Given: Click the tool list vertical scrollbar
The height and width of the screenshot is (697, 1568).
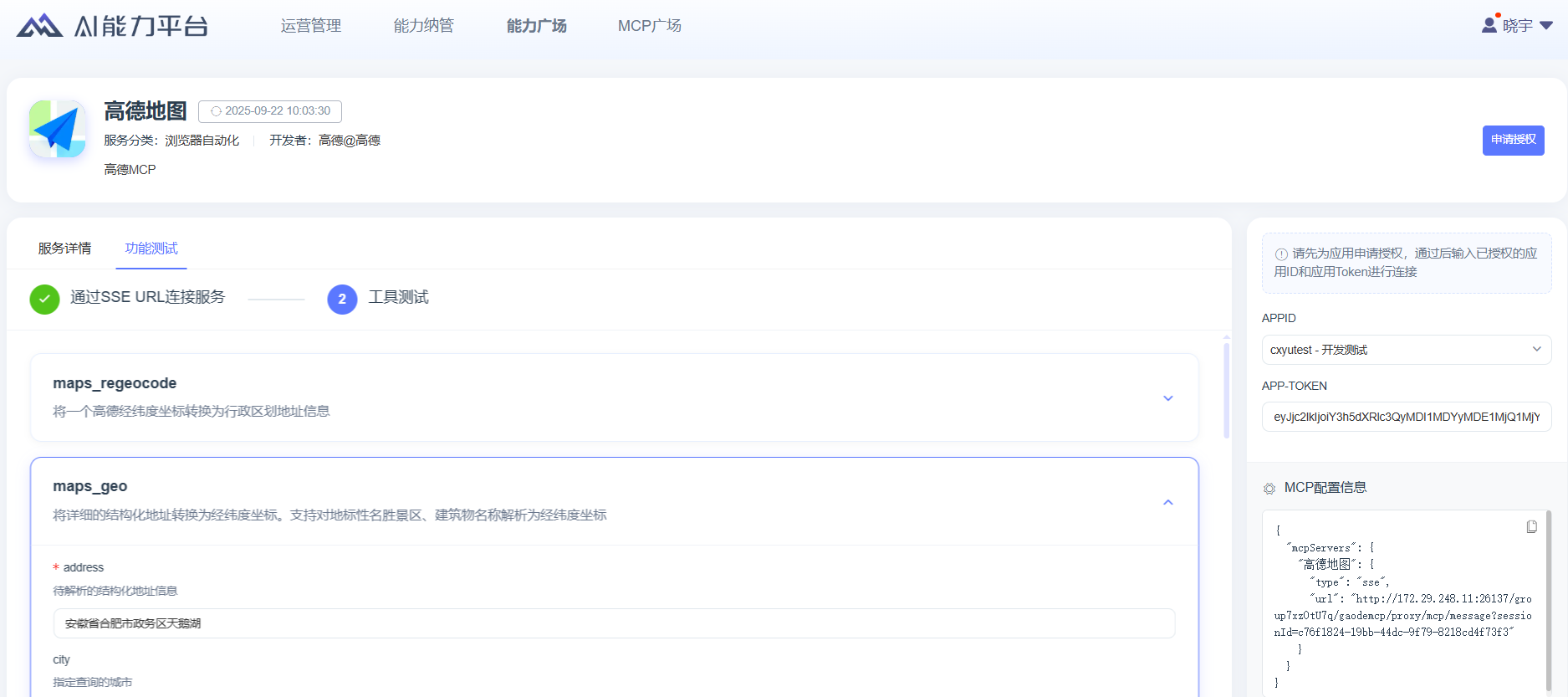Looking at the screenshot, I should 1227,389.
